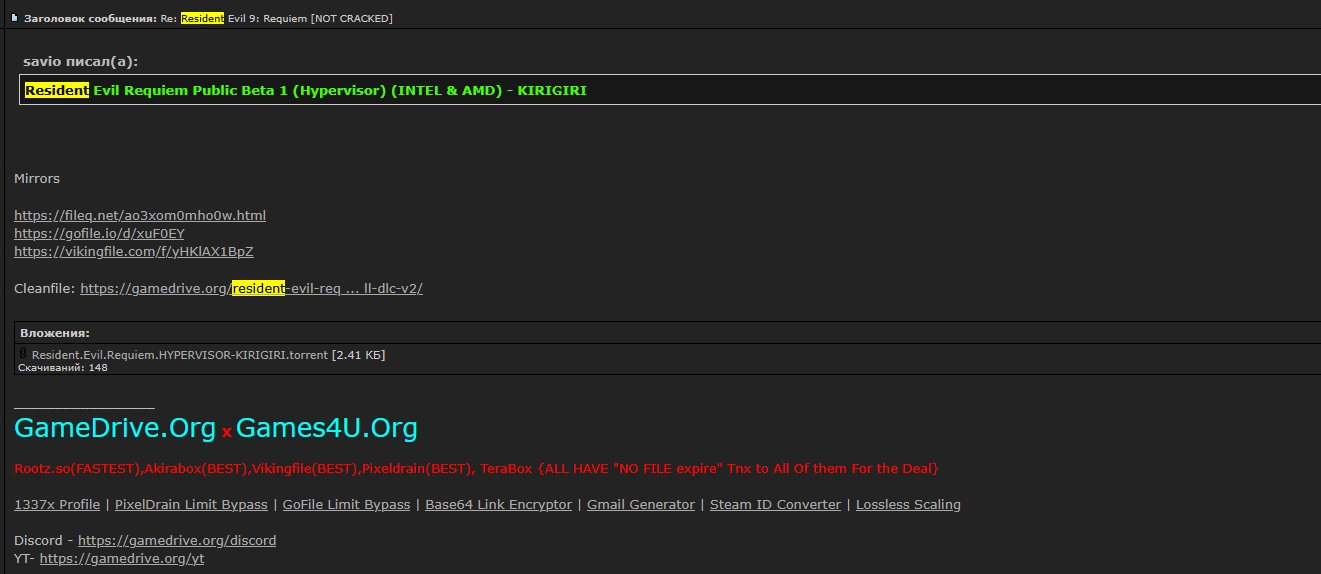Viewport: 1321px width, 574px height.
Task: Click the 'Вложения:' attachments header
Action: [x=55, y=333]
